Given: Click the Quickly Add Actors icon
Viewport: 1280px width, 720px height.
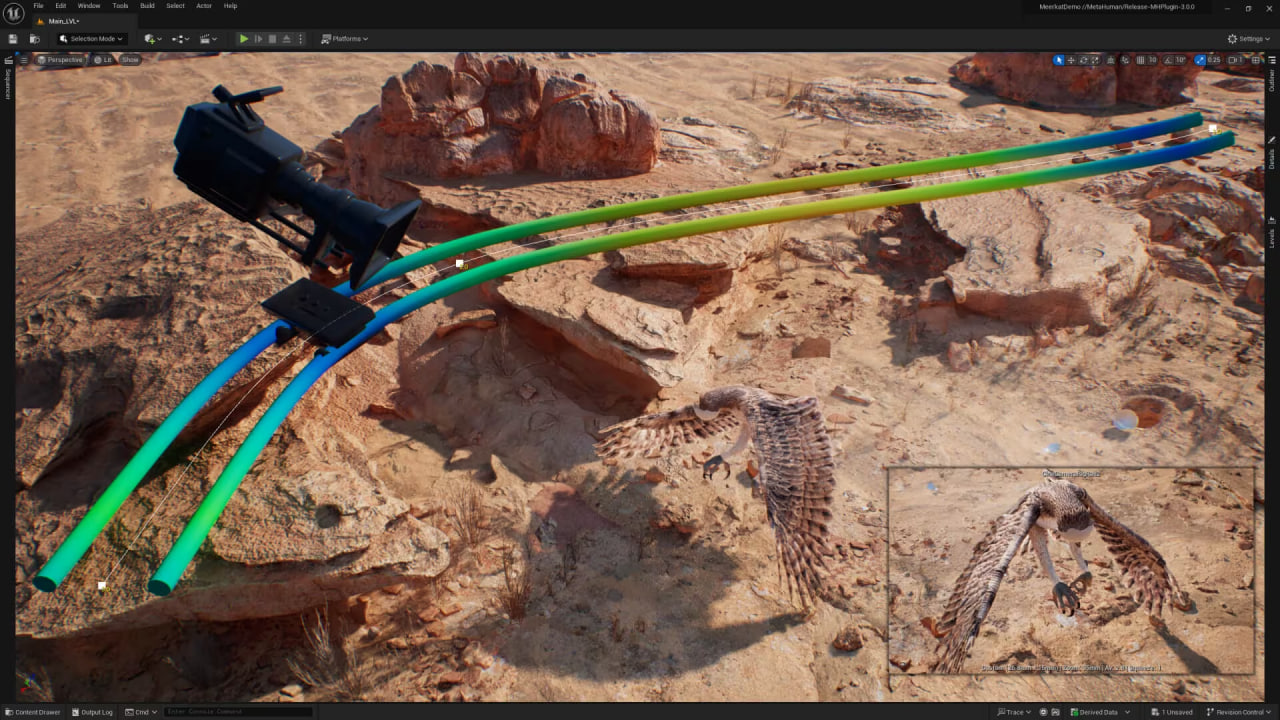Looking at the screenshot, I should (x=150, y=38).
